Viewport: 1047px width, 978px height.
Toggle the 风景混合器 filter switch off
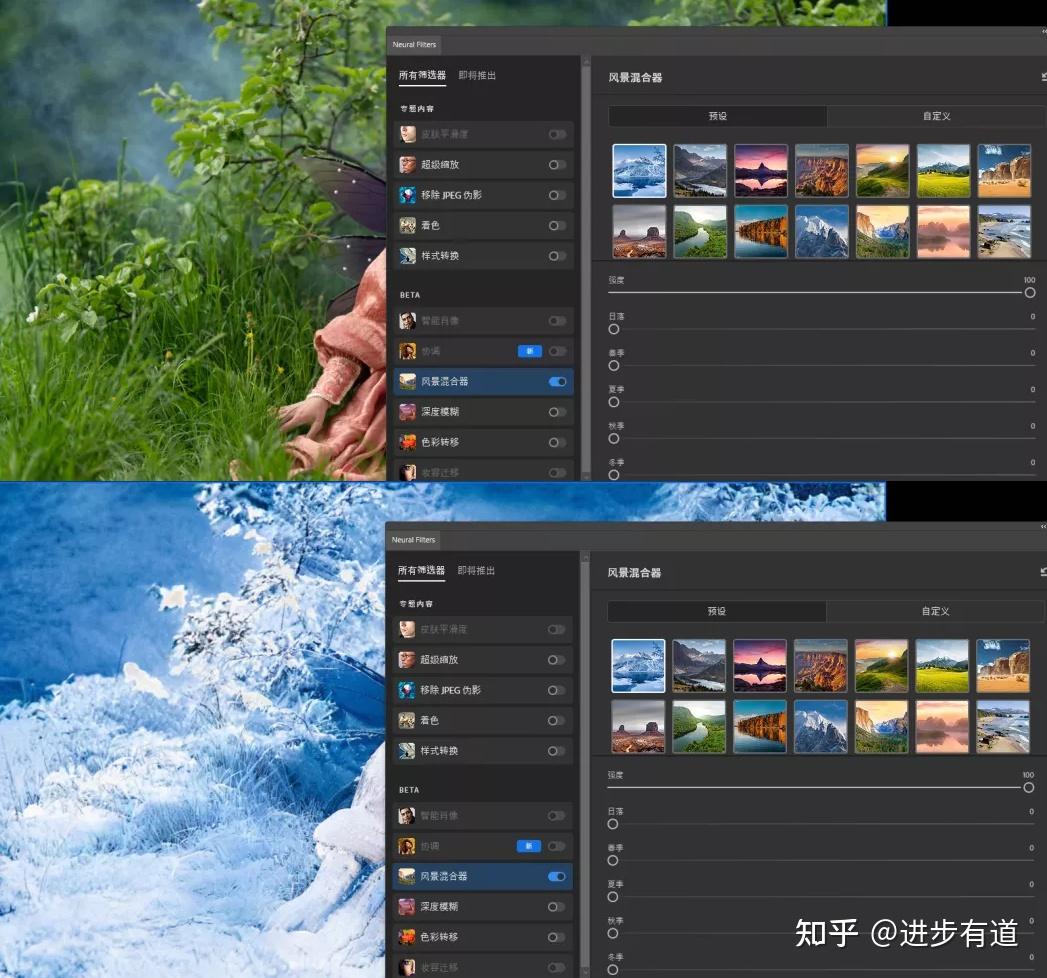tap(557, 381)
